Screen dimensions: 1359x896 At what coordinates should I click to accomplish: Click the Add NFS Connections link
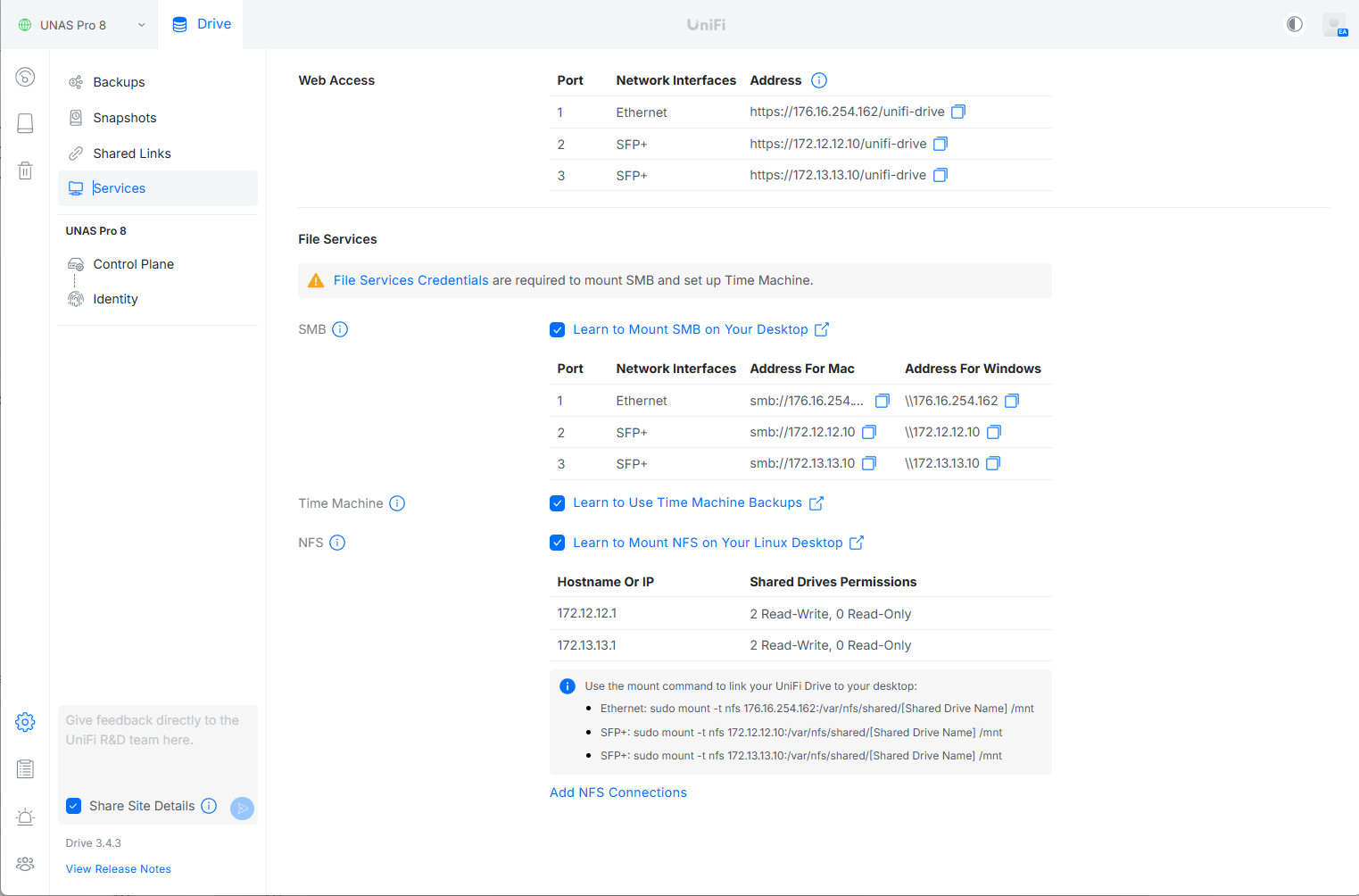tap(617, 792)
